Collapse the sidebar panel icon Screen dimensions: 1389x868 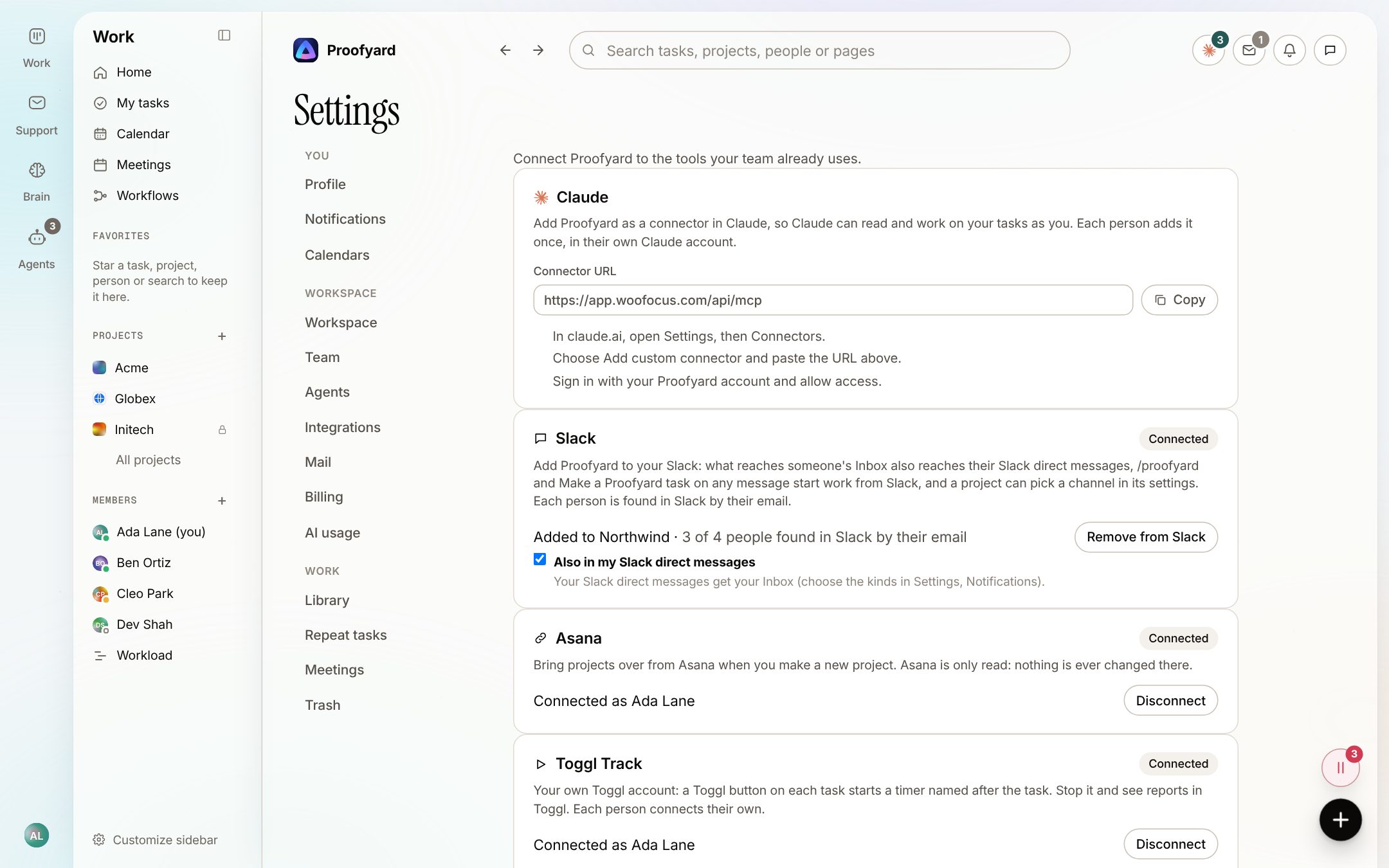coord(224,35)
